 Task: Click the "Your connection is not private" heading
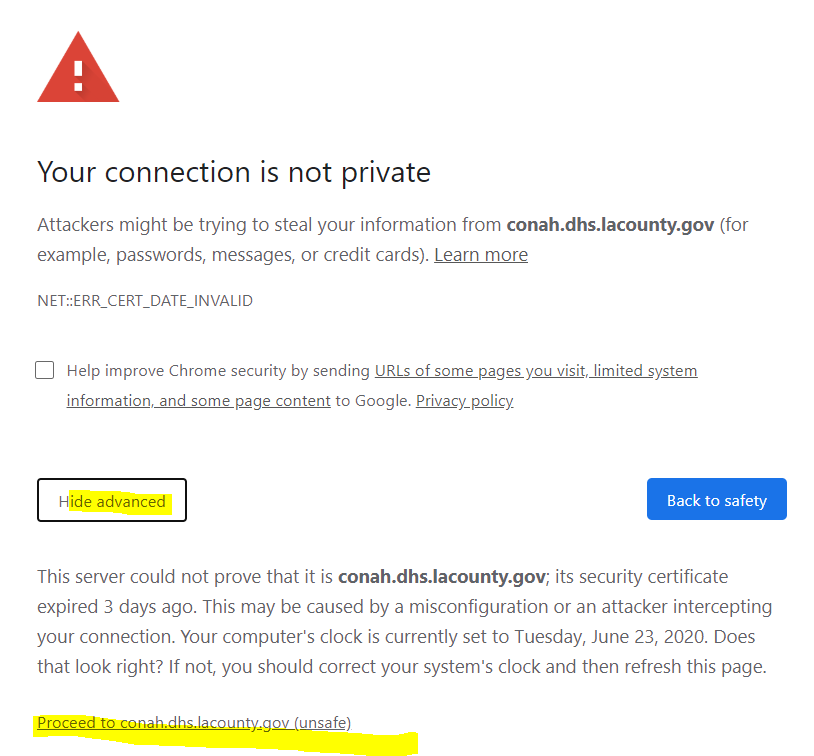(x=234, y=172)
